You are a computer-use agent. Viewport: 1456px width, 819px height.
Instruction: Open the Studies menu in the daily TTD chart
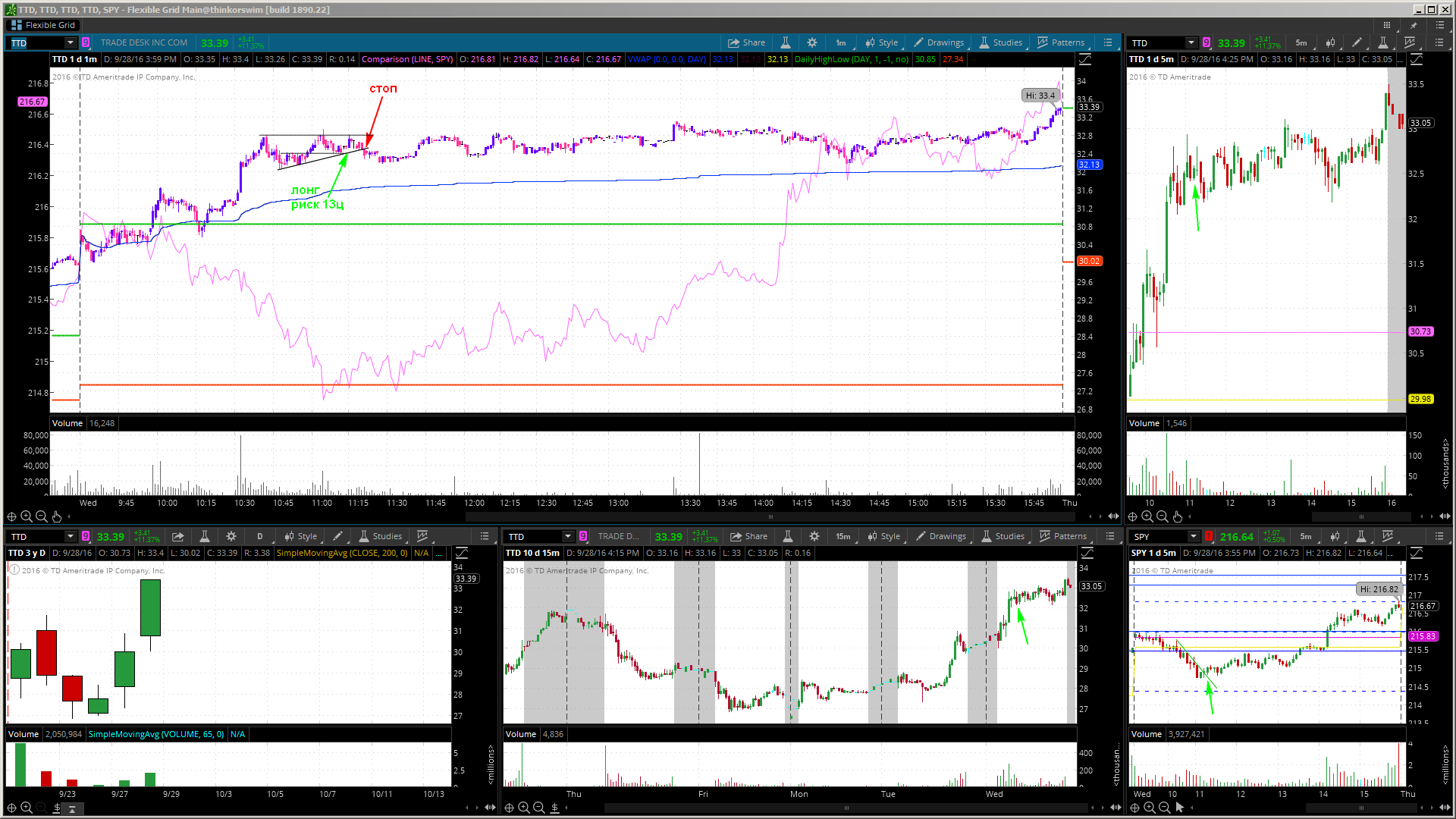(381, 536)
